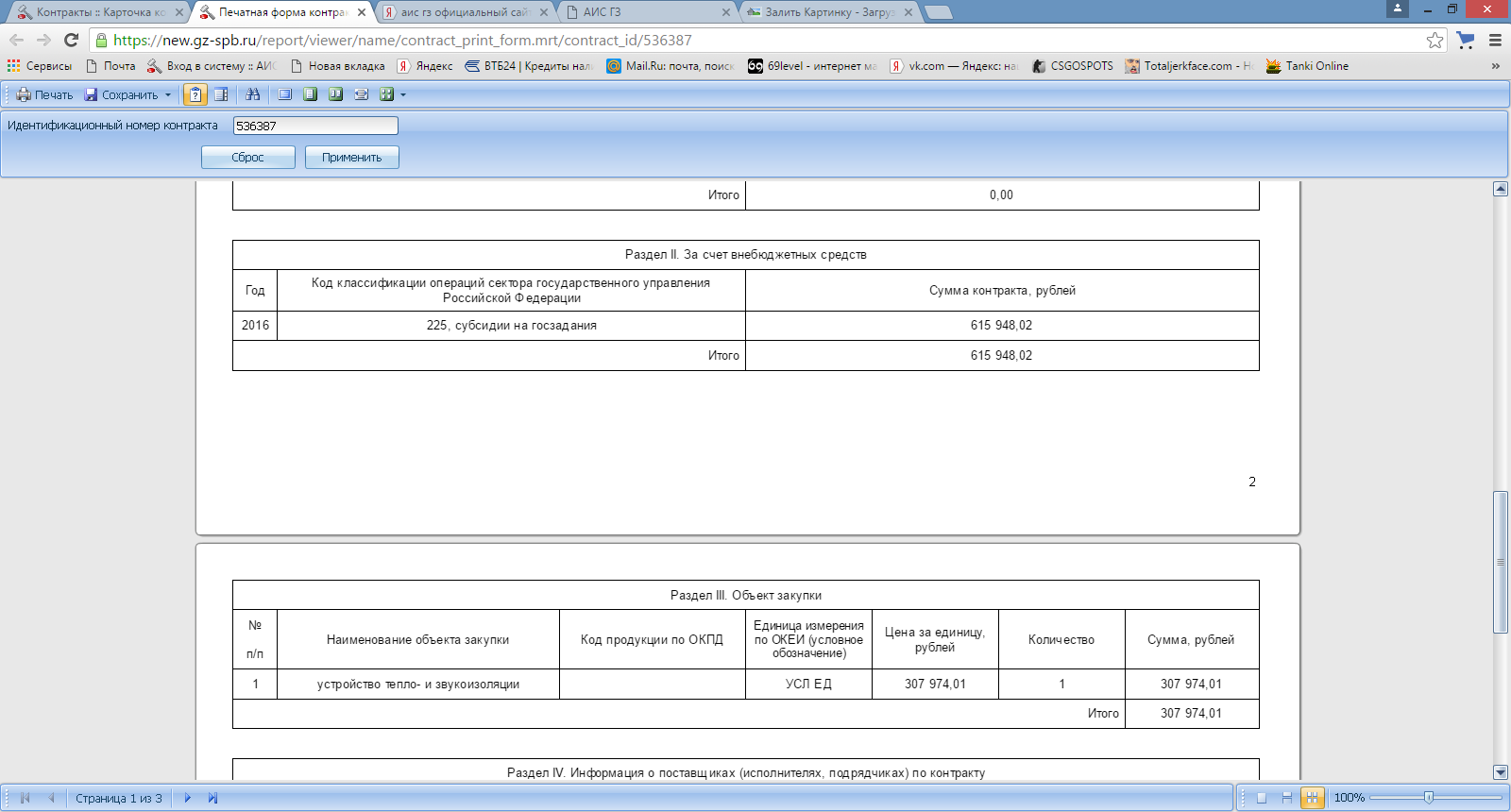Screen dimensions: 1511x812
Task: Enable continuous page display mode
Action: [x=1286, y=798]
